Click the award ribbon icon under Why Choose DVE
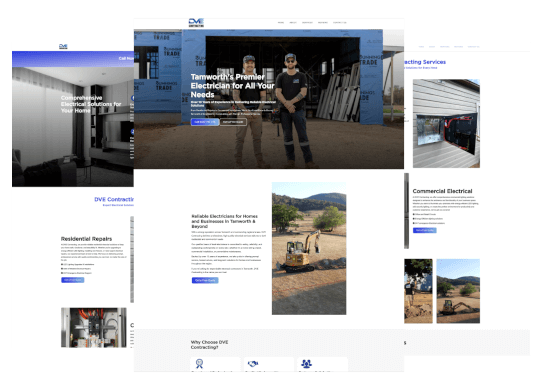 [x=199, y=363]
